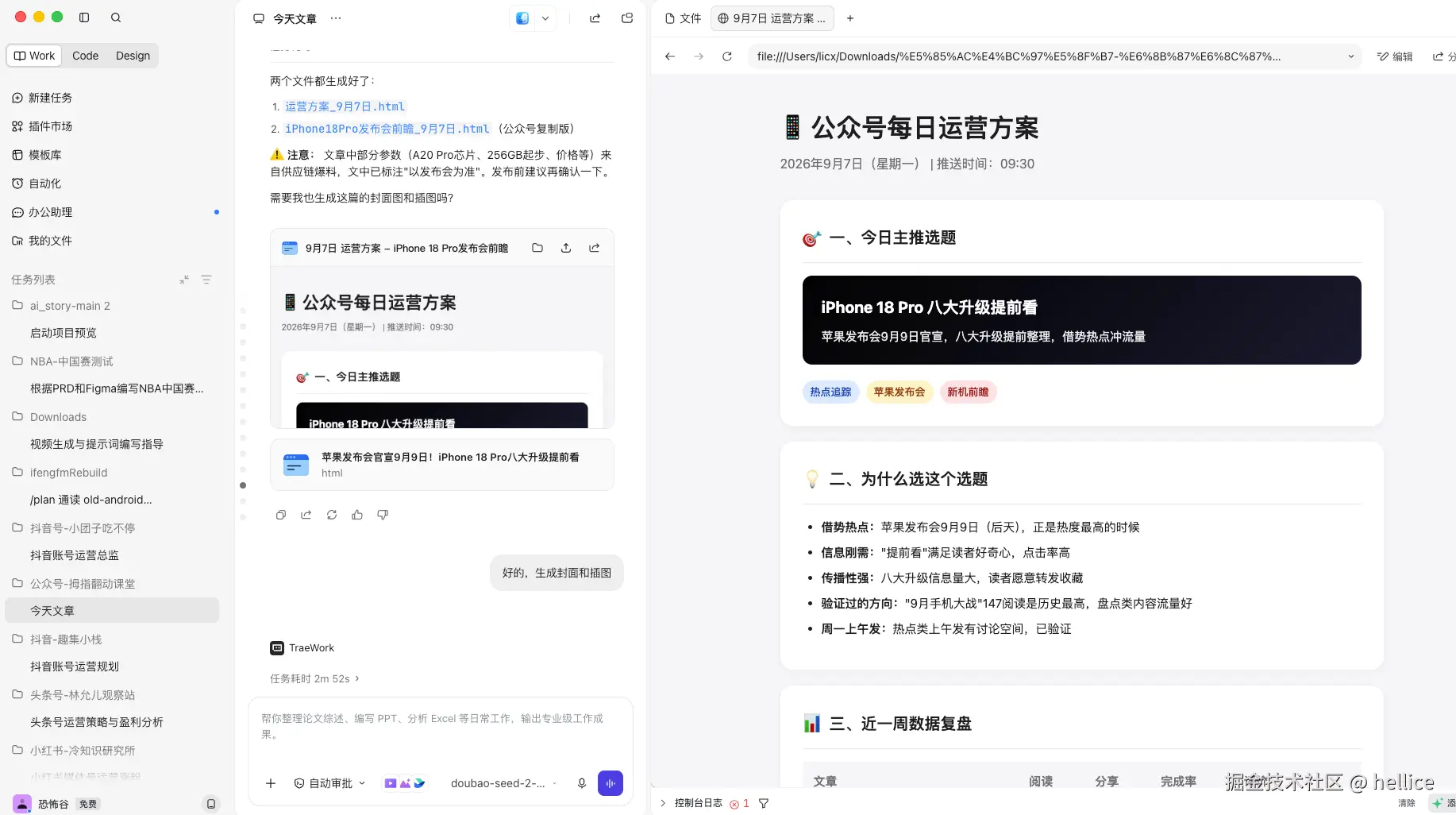Regenerate the assistant response

332,515
